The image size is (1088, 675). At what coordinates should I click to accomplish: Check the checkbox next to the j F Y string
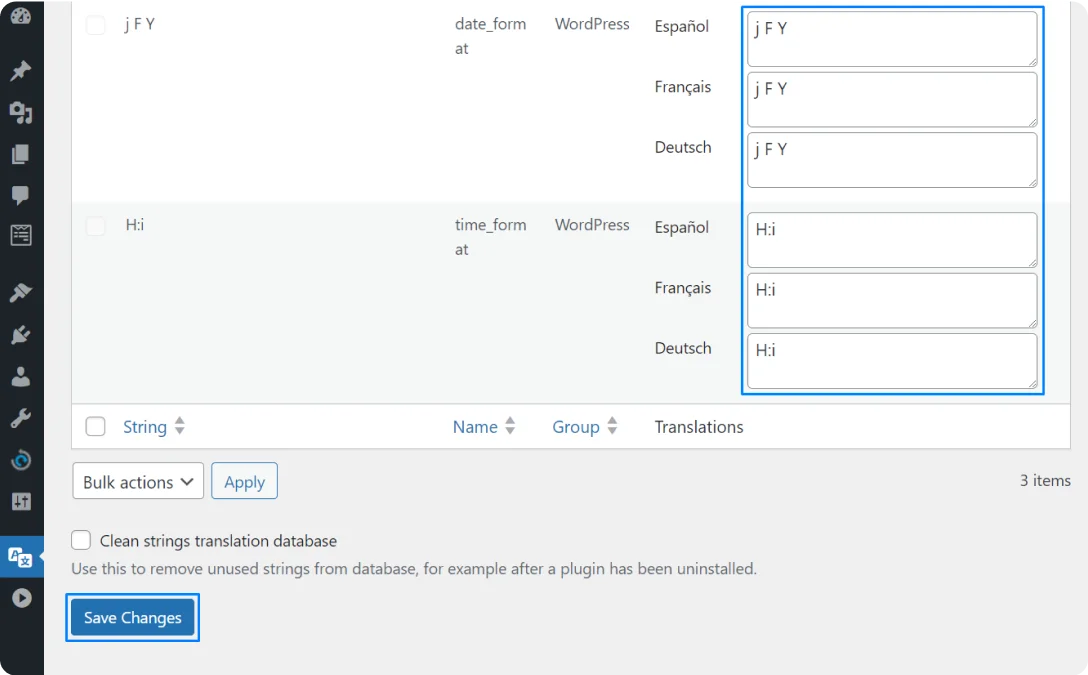(95, 24)
